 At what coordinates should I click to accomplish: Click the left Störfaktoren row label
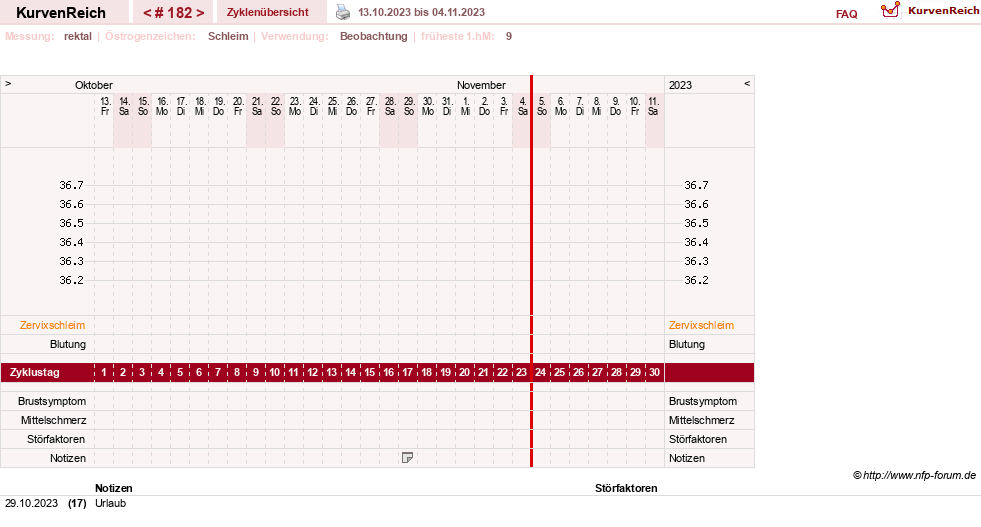(56, 439)
